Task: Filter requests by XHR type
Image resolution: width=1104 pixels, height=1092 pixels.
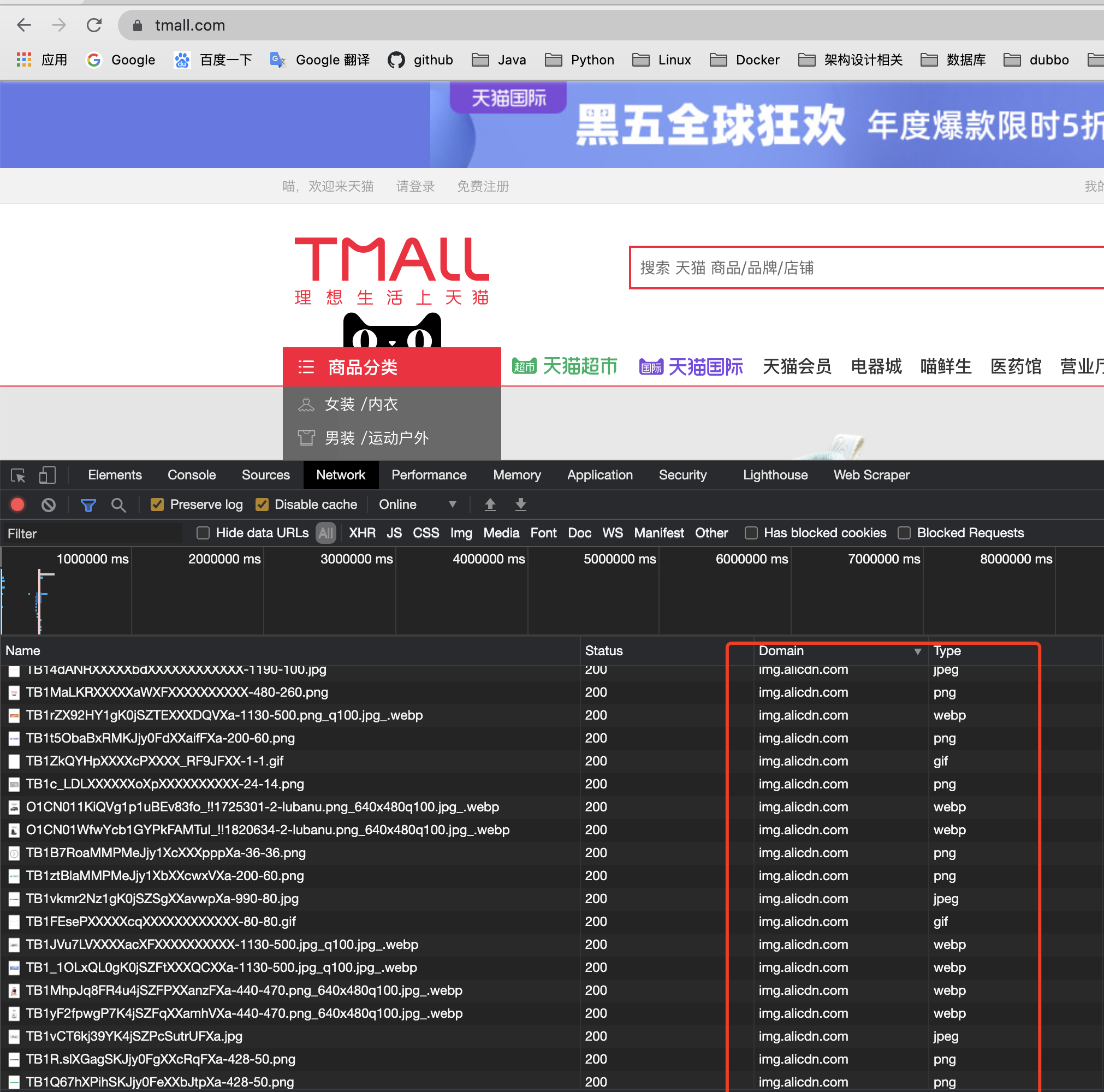Action: [x=361, y=533]
